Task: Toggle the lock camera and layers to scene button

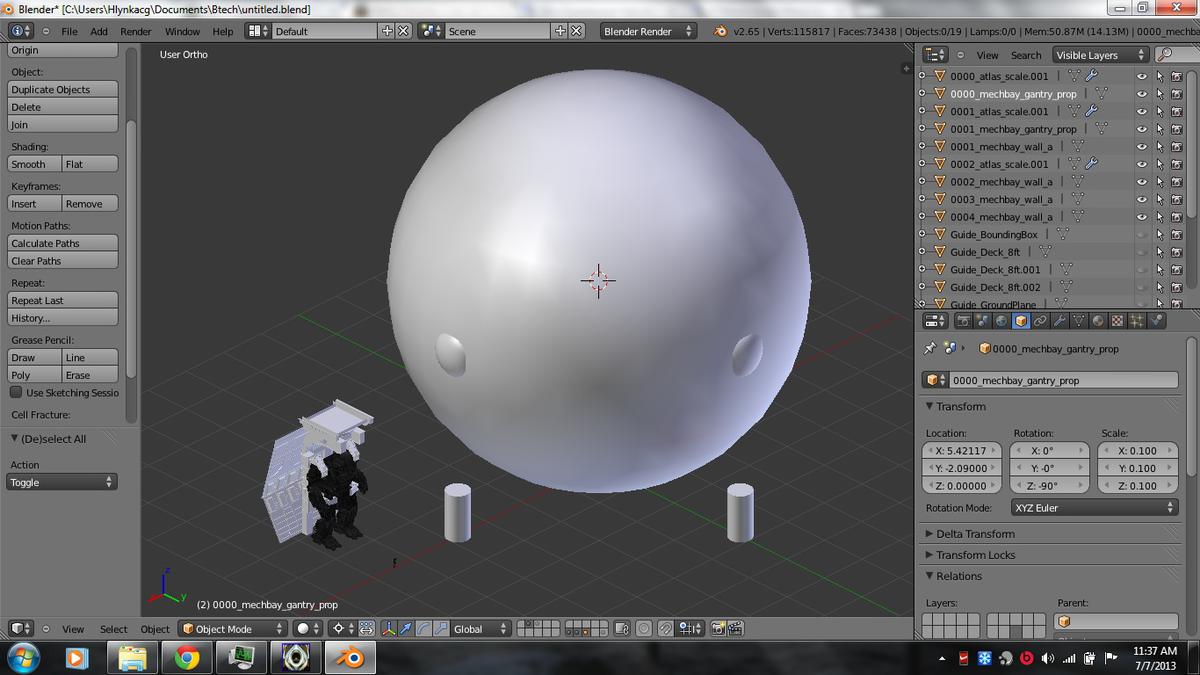Action: point(621,629)
